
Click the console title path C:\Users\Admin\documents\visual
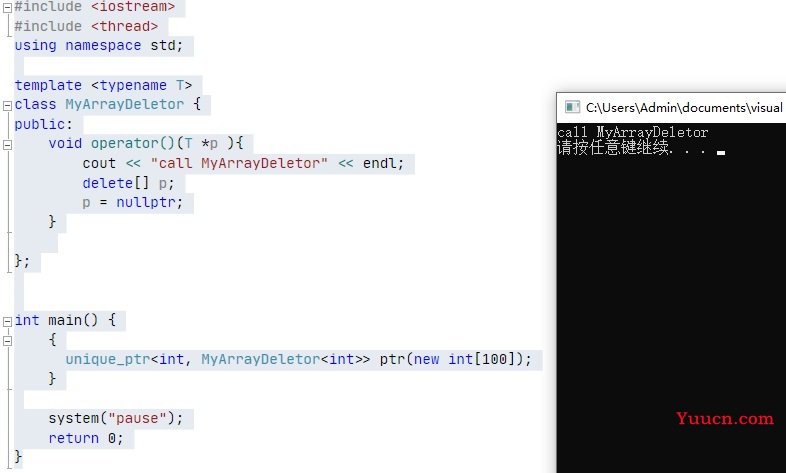pos(684,108)
